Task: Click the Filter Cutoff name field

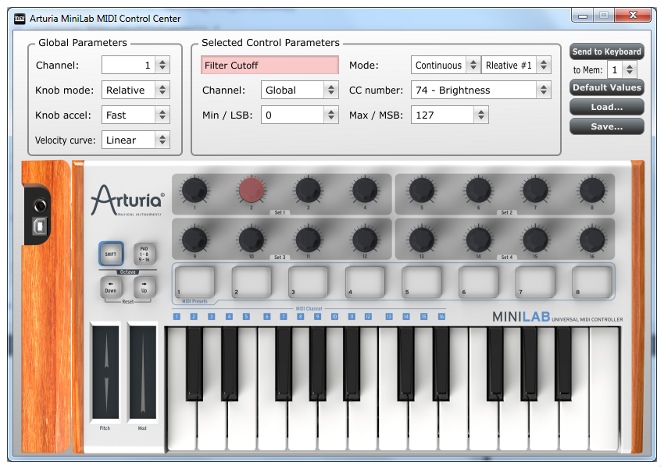Action: (270, 65)
